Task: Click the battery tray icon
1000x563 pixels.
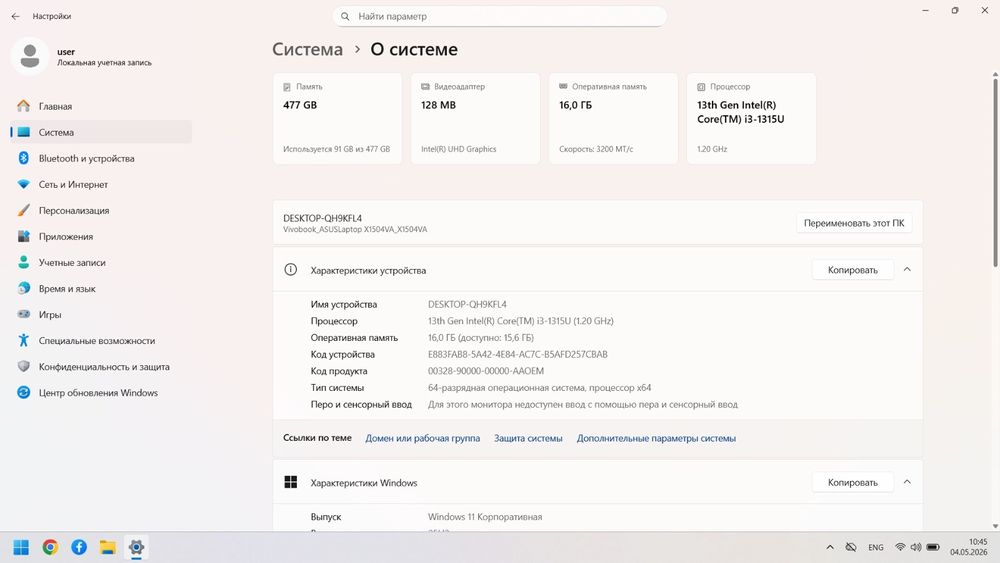Action: pos(933,547)
